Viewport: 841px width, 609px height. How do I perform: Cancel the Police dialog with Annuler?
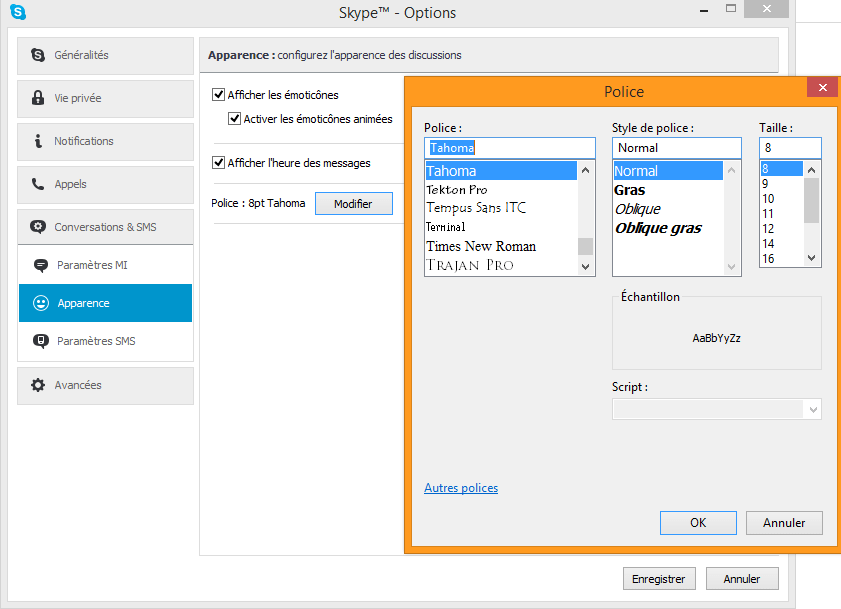tap(784, 523)
